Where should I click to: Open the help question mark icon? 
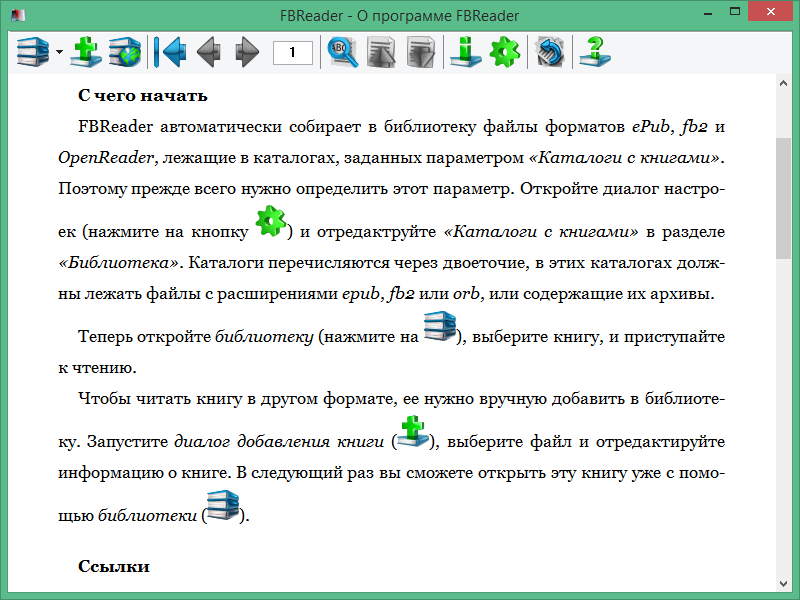click(x=594, y=52)
